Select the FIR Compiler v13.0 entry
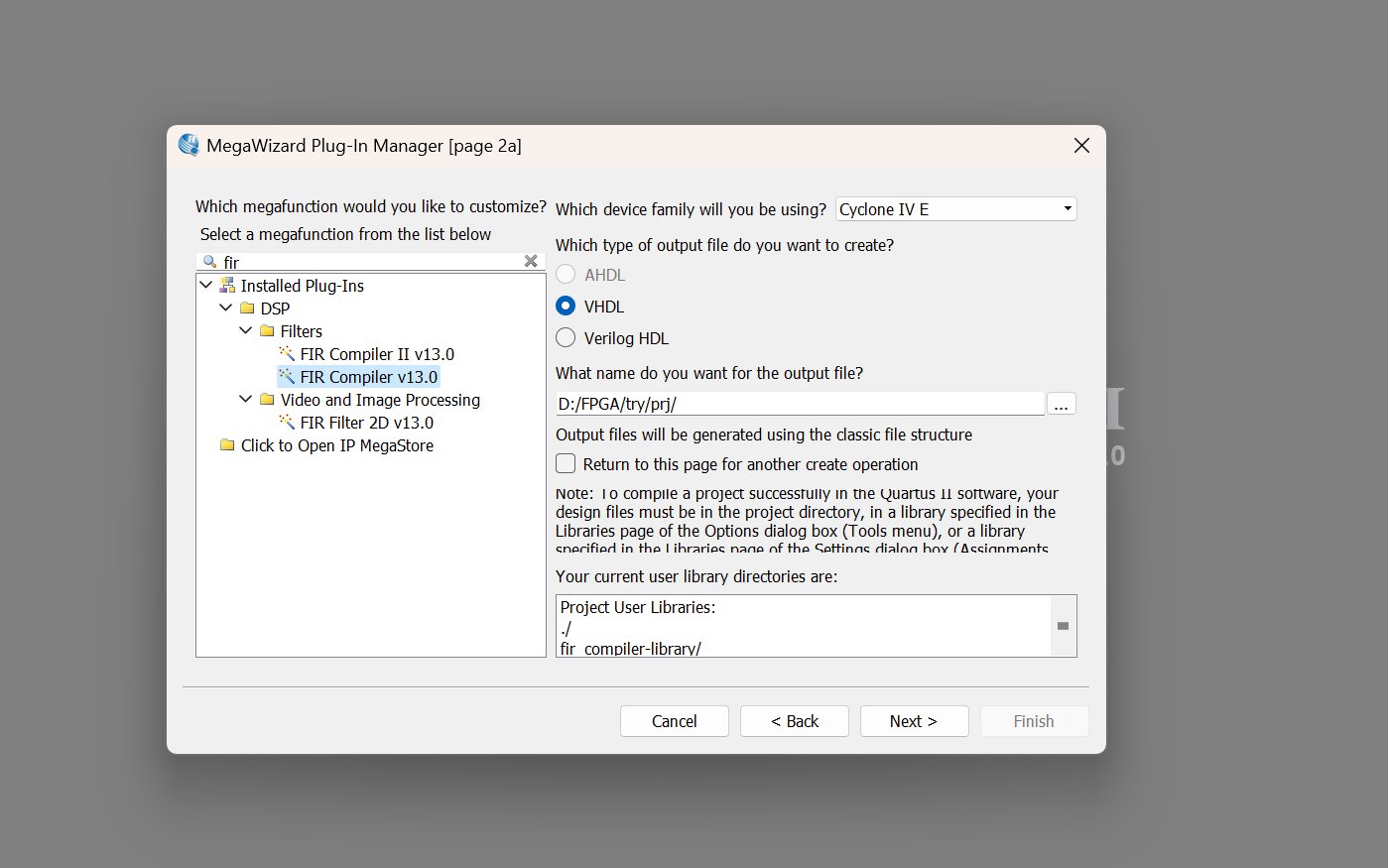The image size is (1388, 868). coord(369,377)
